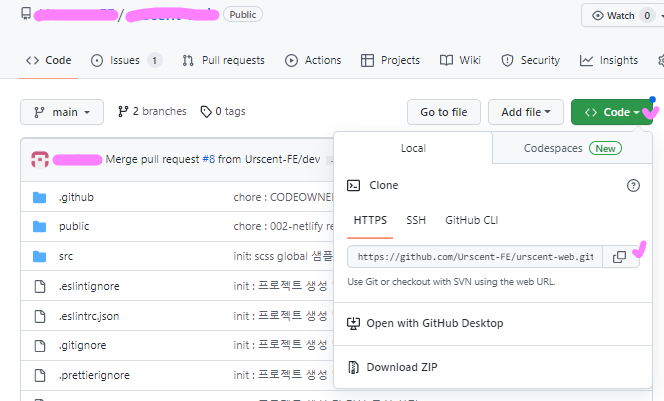View the 0 tags link

click(223, 111)
